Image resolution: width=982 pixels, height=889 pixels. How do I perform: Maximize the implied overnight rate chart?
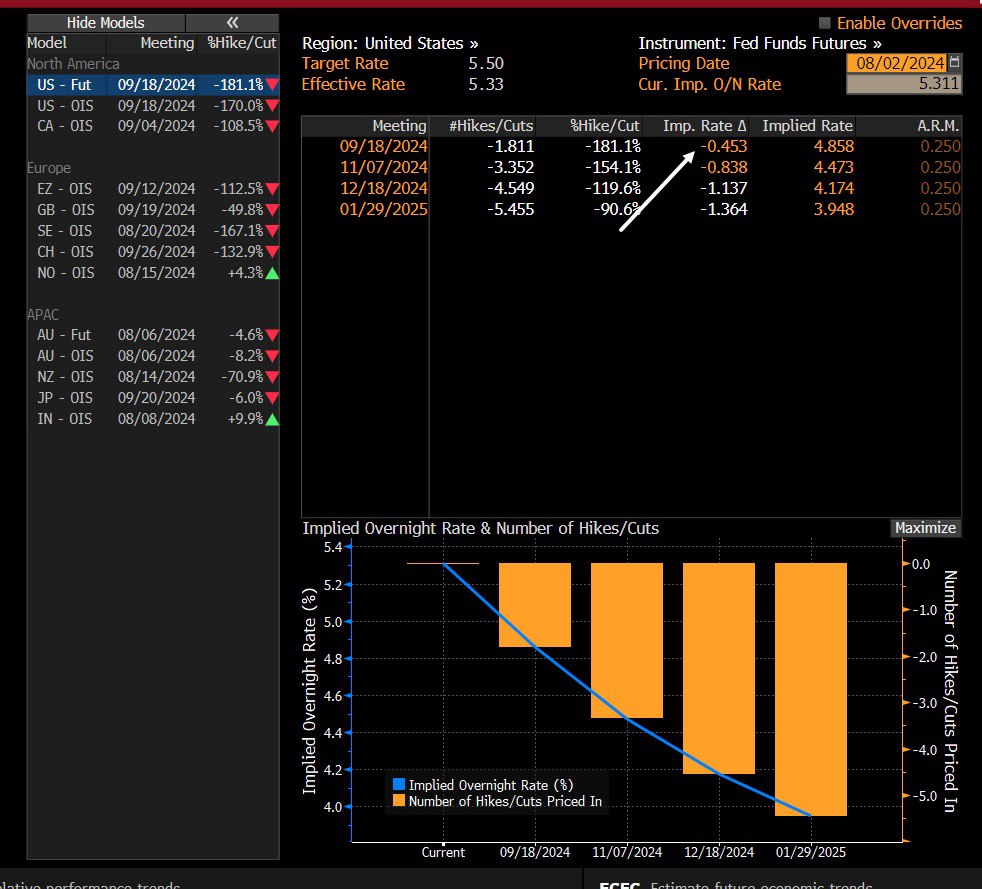click(x=925, y=528)
